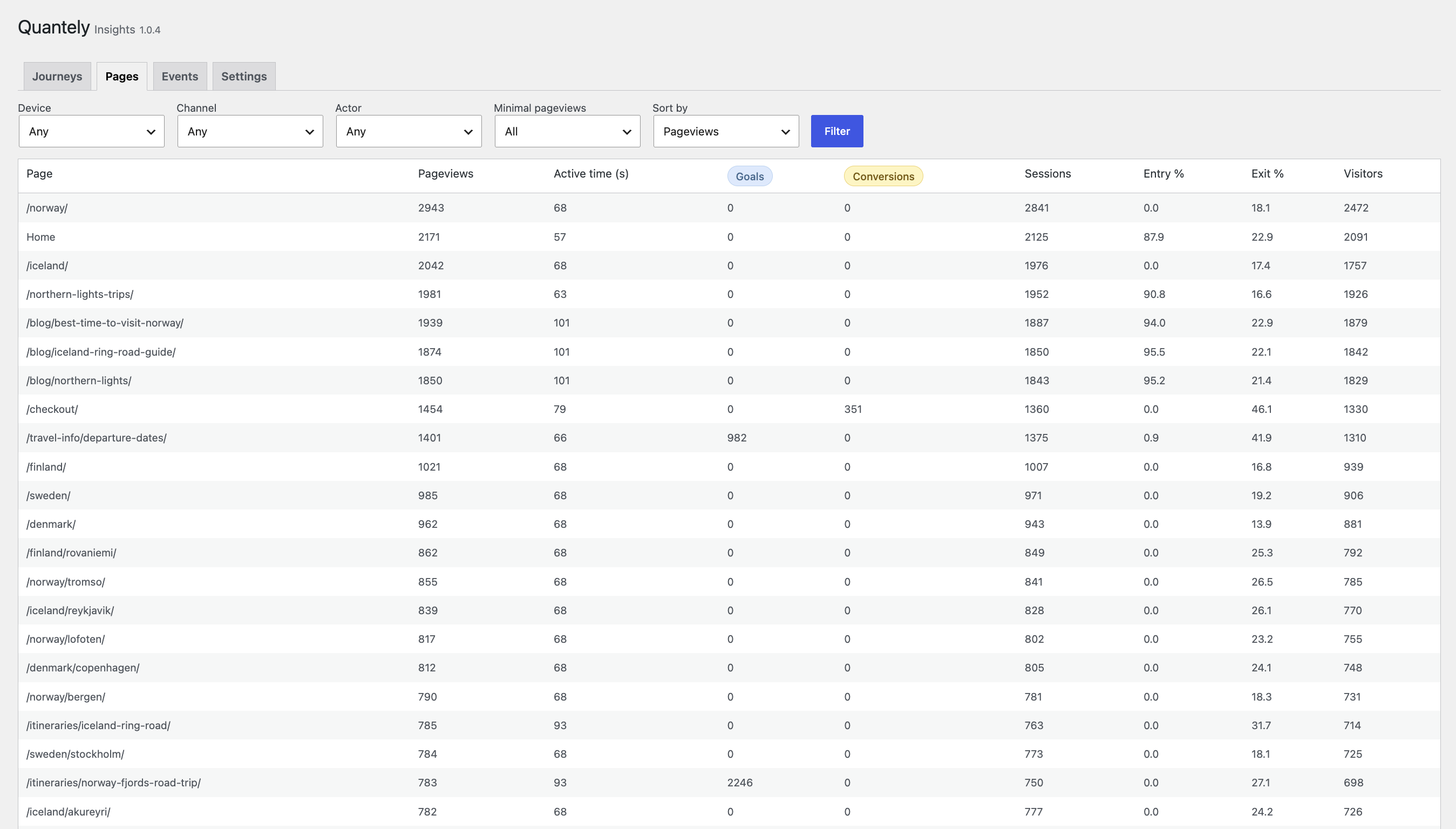Click the /sweden/ page entry
The image size is (1456, 829).
tap(49, 495)
